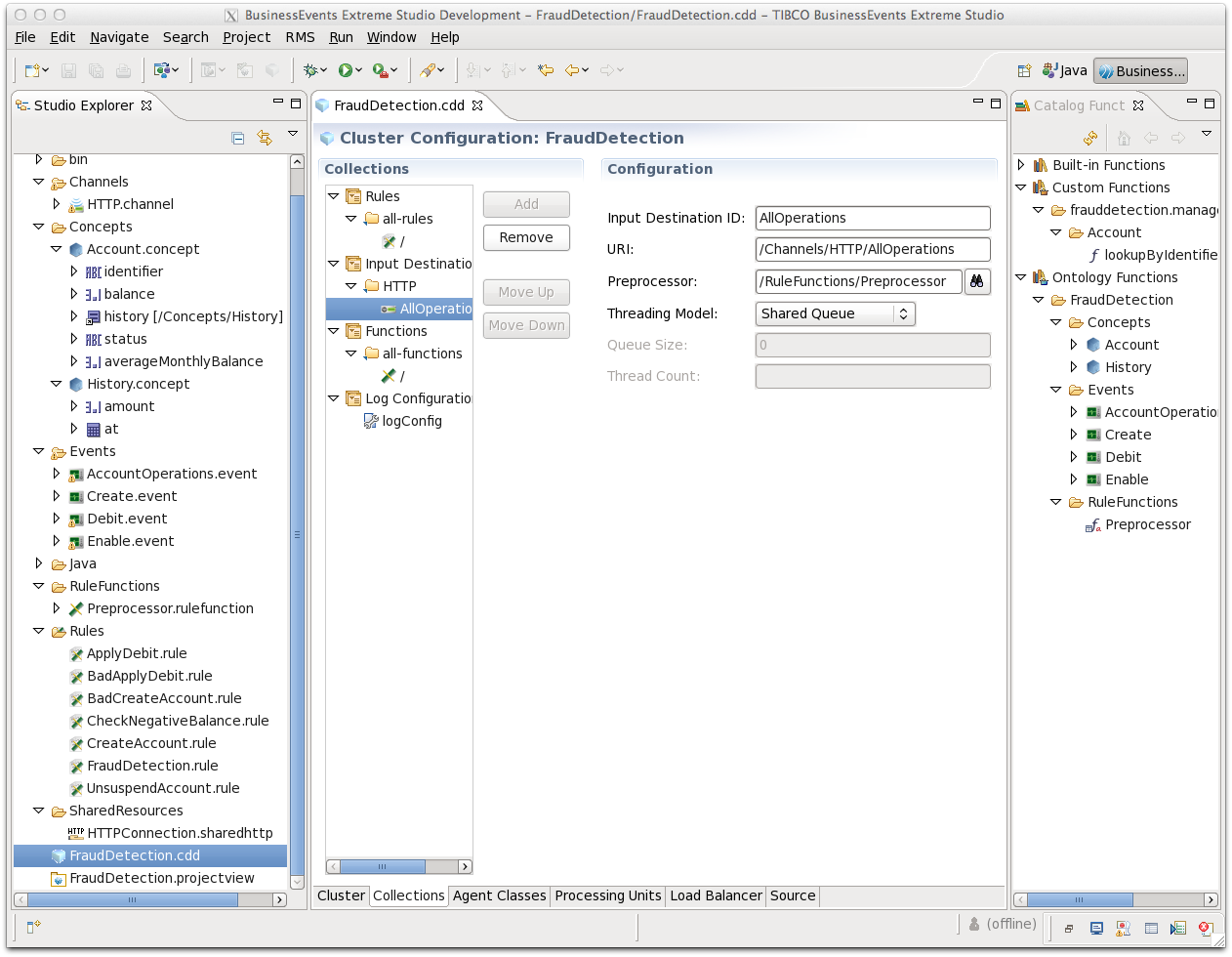This screenshot has width=1232, height=957.
Task: Click the table grid icon in status bar
Action: 1151,929
